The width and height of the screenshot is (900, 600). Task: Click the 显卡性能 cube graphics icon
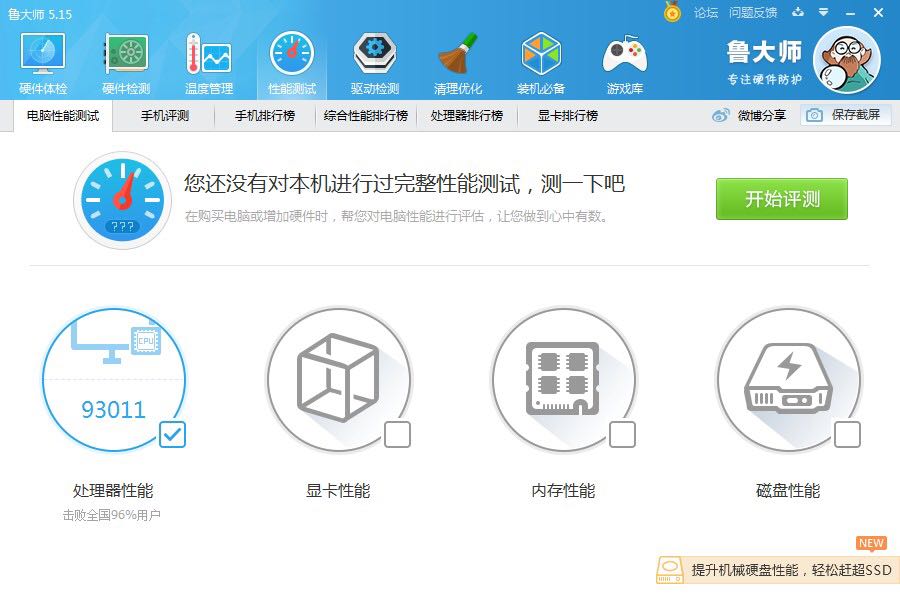(339, 380)
